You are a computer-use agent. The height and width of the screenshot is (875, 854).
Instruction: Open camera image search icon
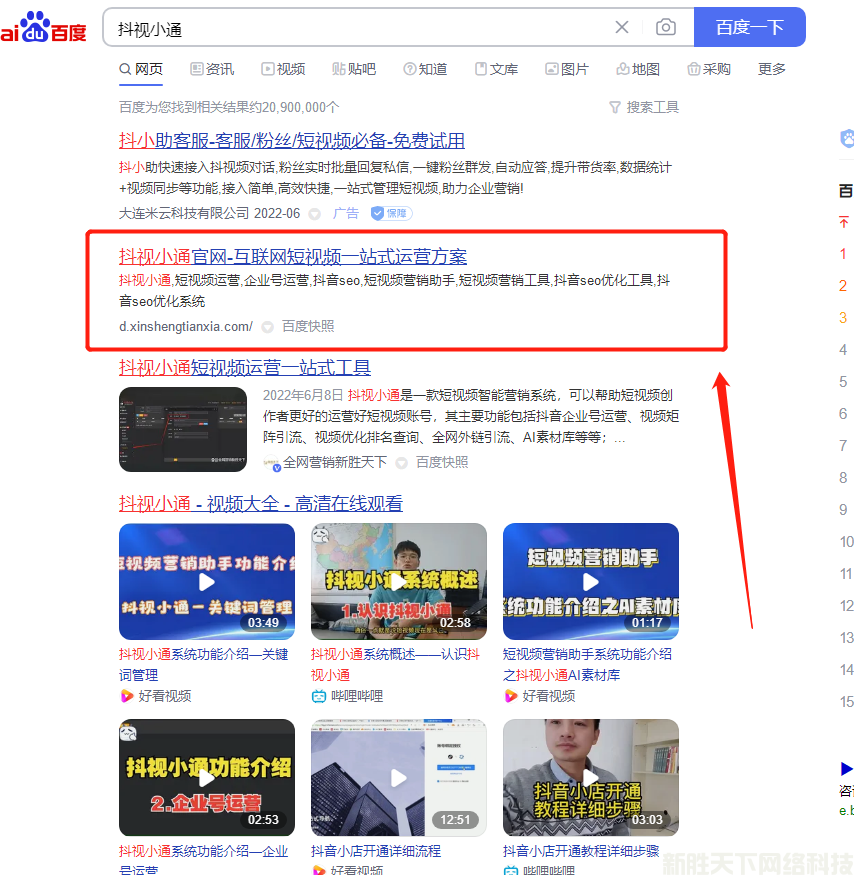point(665,27)
